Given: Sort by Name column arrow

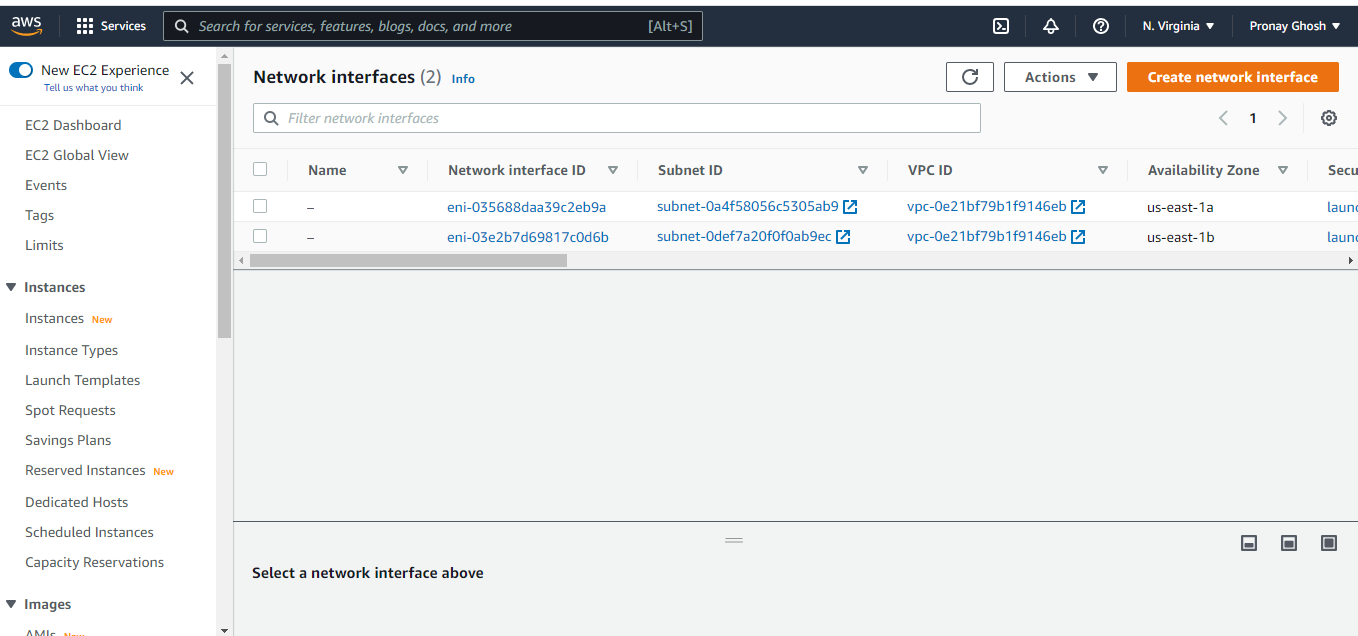Looking at the screenshot, I should (x=403, y=170).
